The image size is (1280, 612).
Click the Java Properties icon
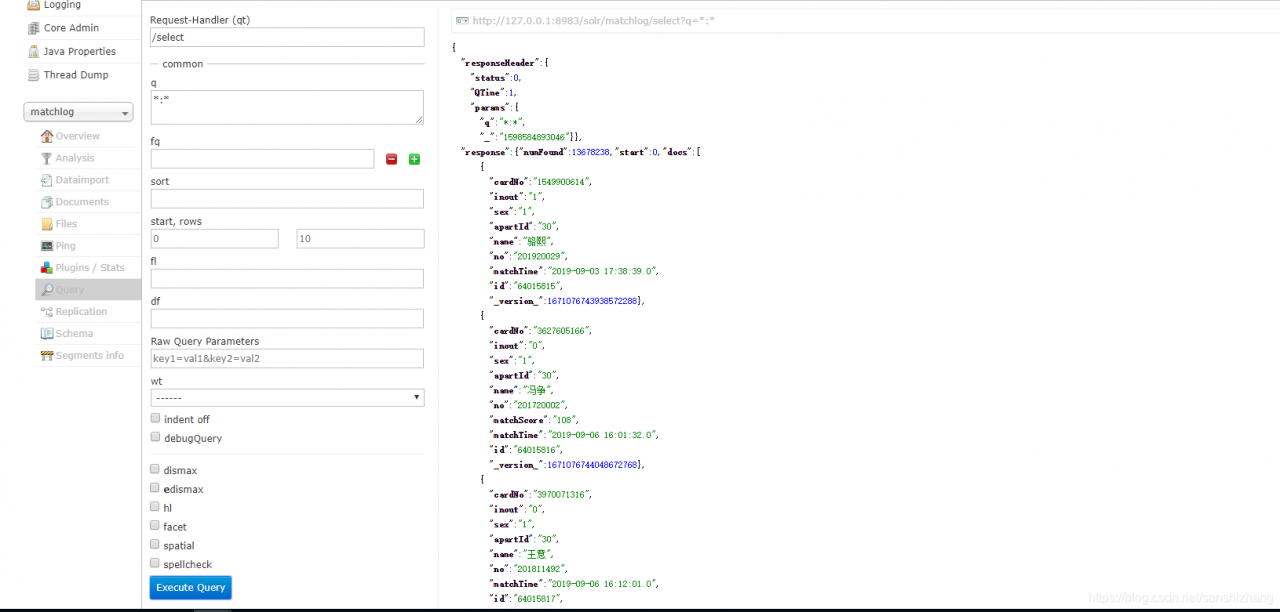[34, 51]
